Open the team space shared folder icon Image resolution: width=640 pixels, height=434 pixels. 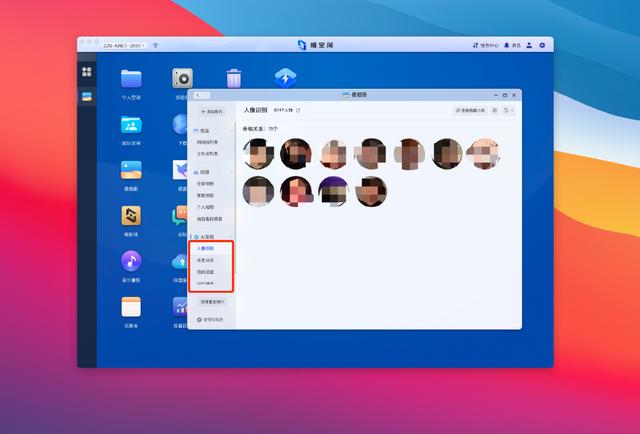tap(131, 125)
